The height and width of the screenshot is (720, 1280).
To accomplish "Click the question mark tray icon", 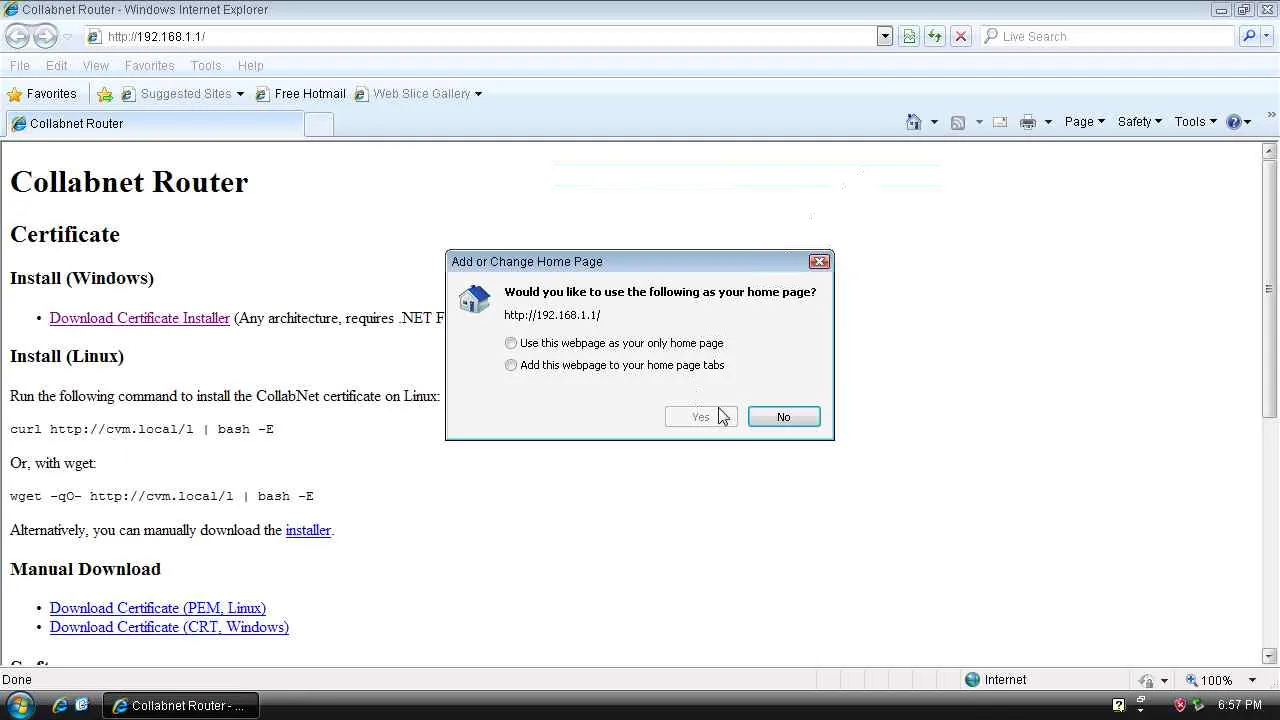I will click(1119, 705).
